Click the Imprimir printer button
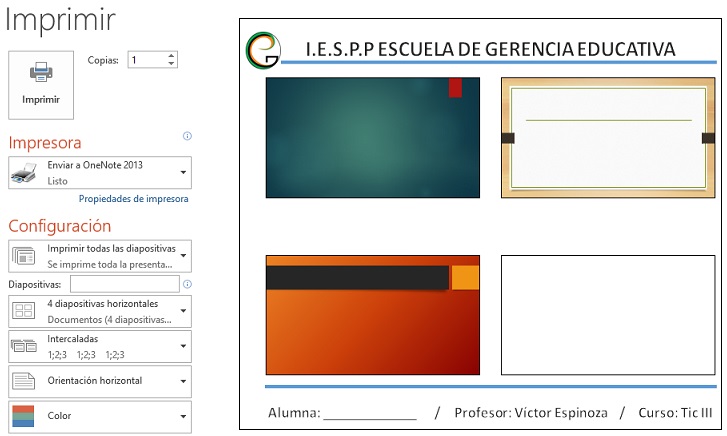 41,83
